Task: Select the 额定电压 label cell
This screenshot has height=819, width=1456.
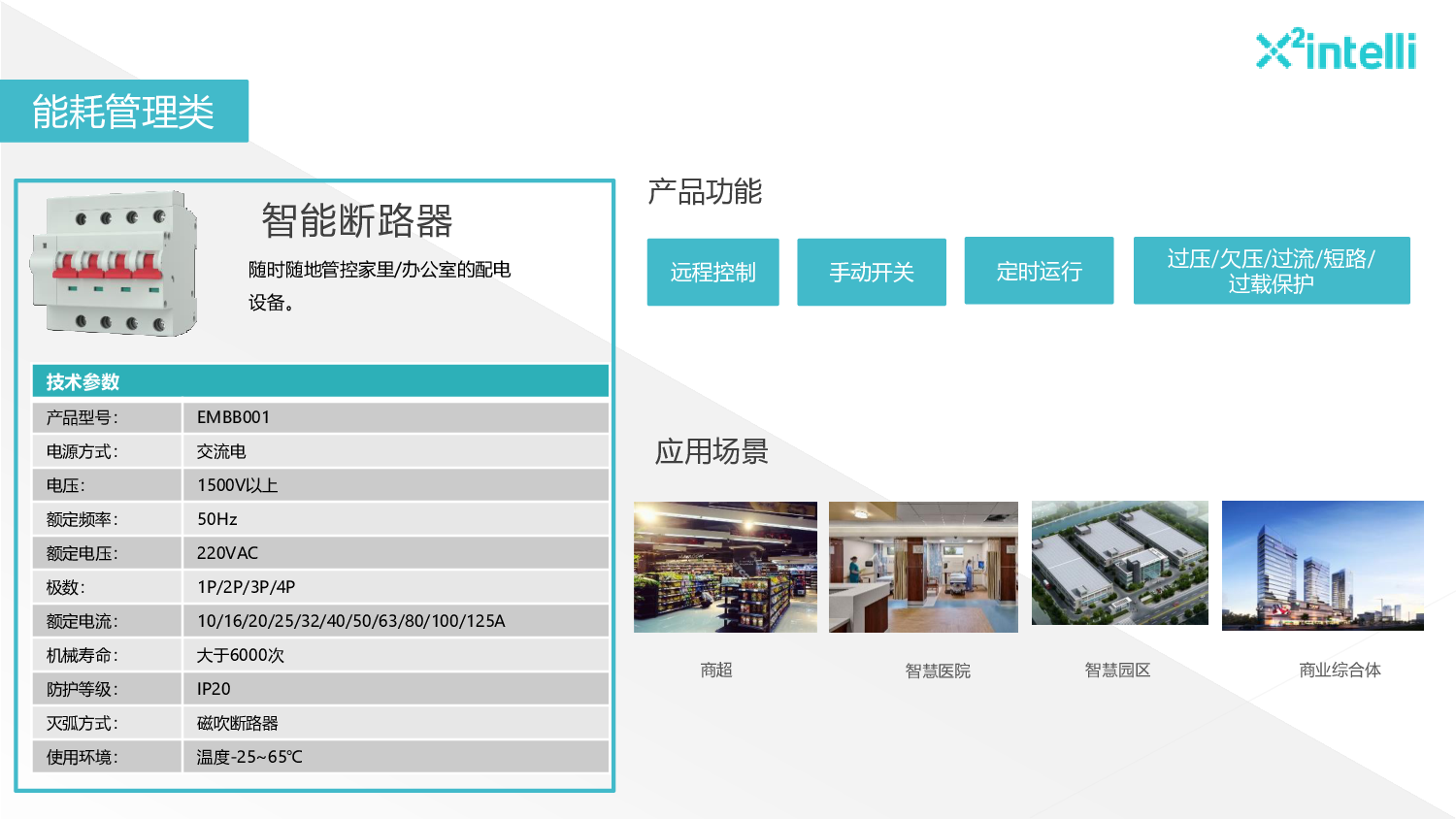Action: [x=107, y=553]
